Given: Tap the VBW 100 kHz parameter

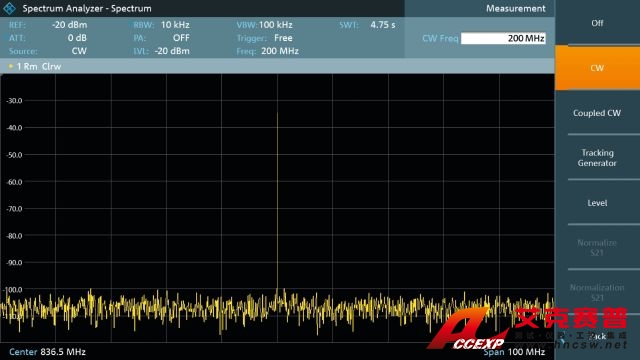Looking at the screenshot, I should pos(264,24).
